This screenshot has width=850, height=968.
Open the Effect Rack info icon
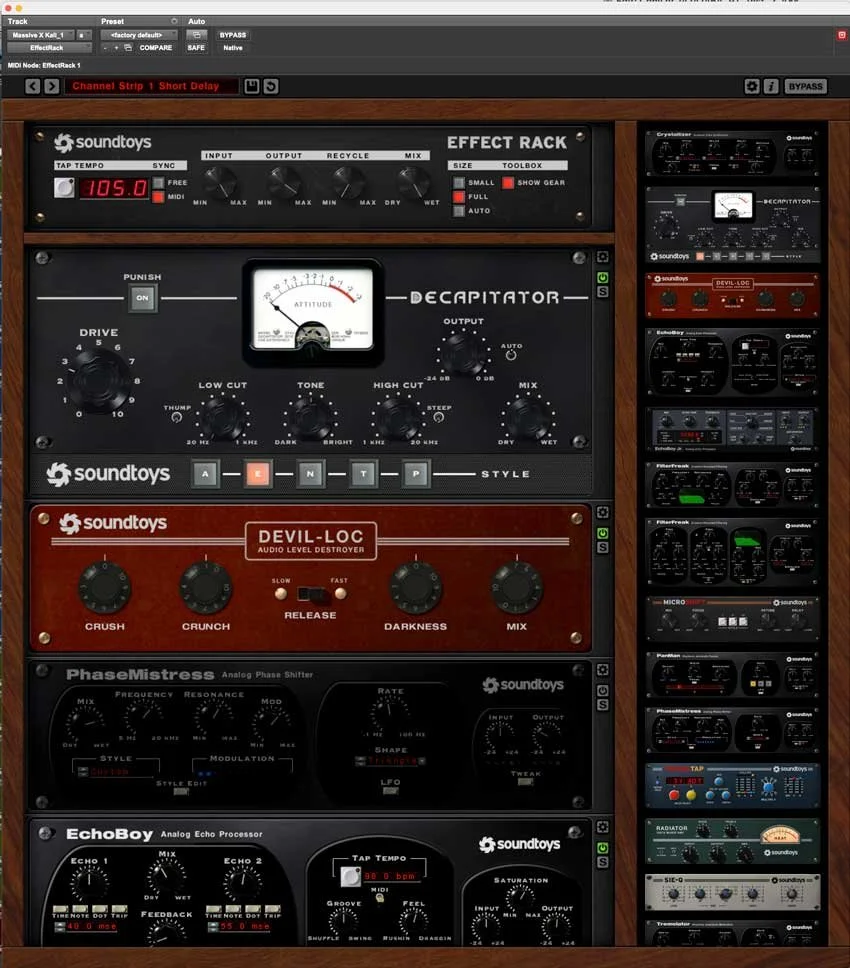(x=770, y=86)
